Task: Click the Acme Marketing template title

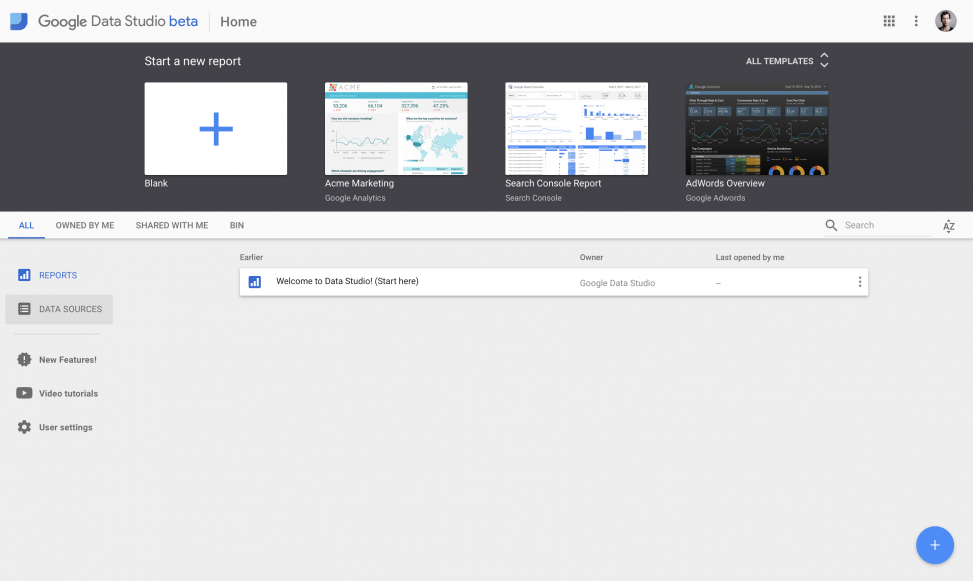Action: (x=359, y=183)
